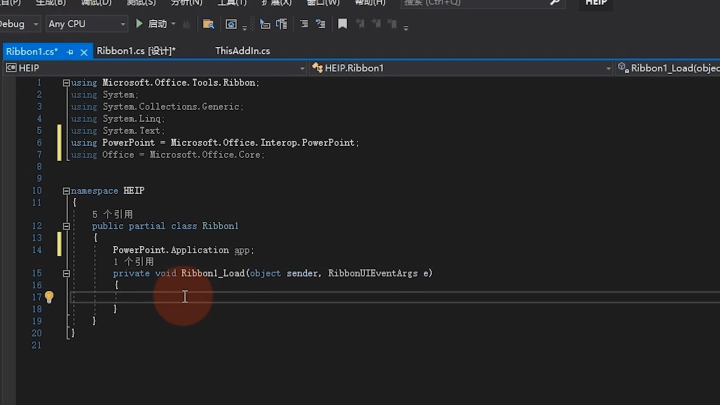The image size is (720, 405).
Task: Collapse the using directives block
Action: click(66, 83)
